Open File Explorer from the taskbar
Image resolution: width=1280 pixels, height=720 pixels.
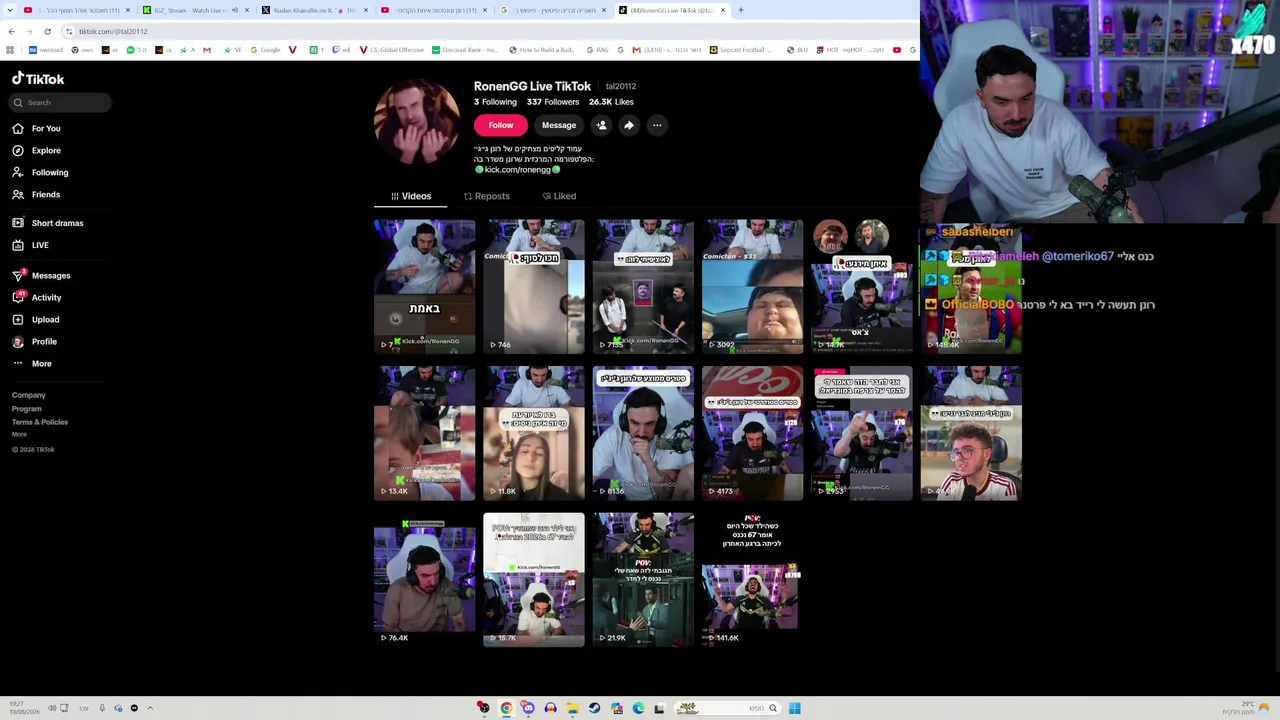click(572, 708)
